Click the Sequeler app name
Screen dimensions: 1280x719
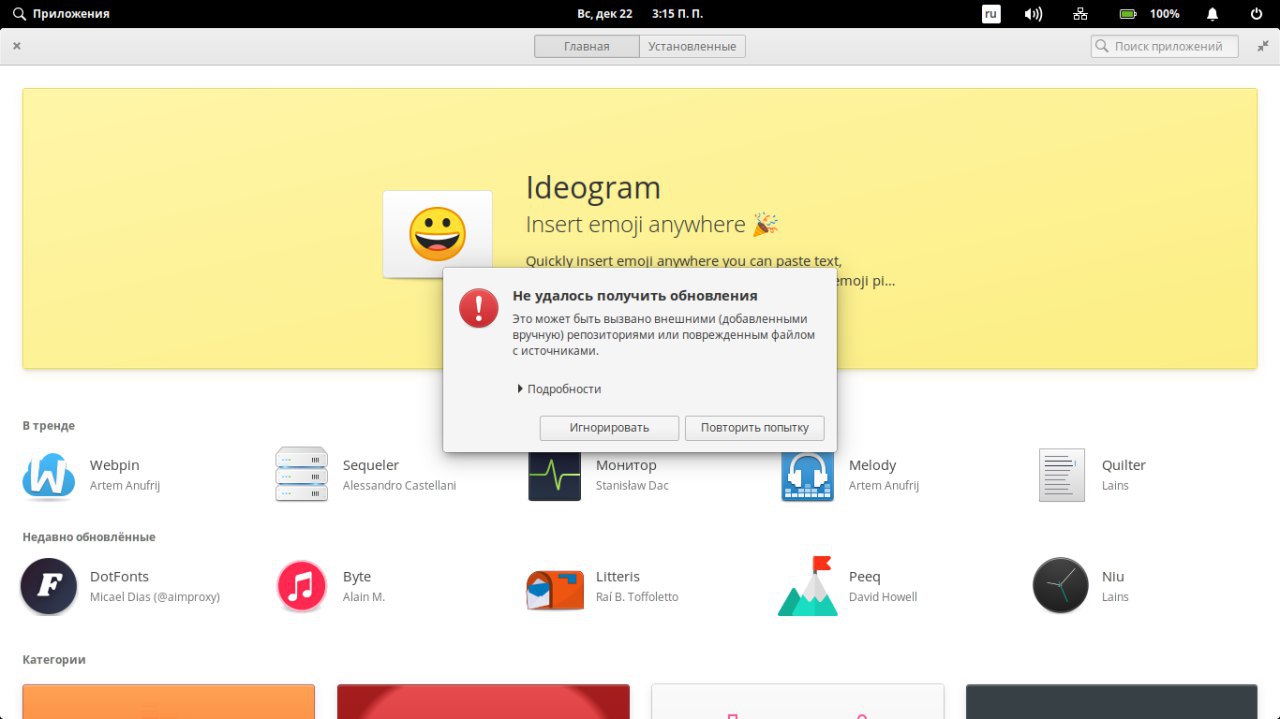pos(371,465)
